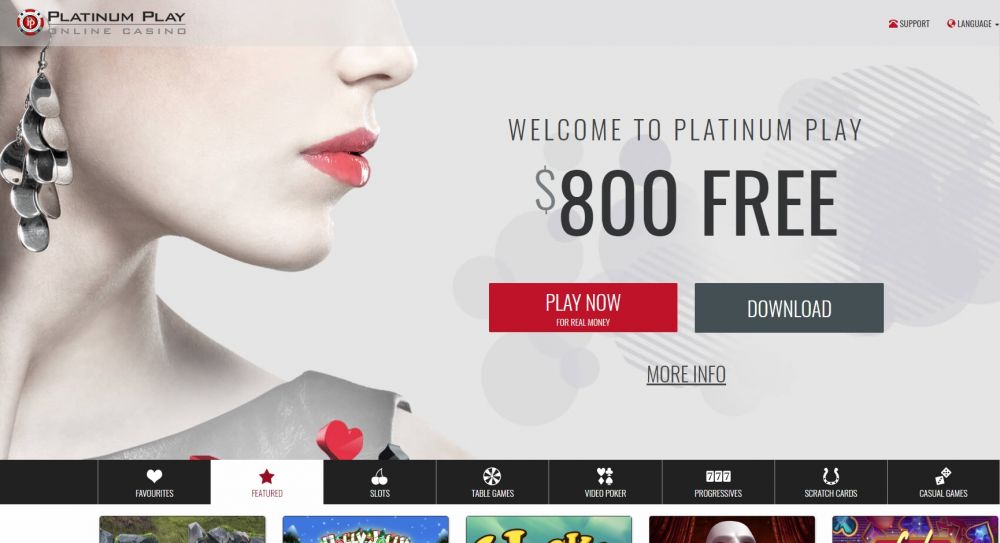This screenshot has height=543, width=1000.
Task: Open the Favourites heart icon tab
Action: pyautogui.click(x=154, y=476)
